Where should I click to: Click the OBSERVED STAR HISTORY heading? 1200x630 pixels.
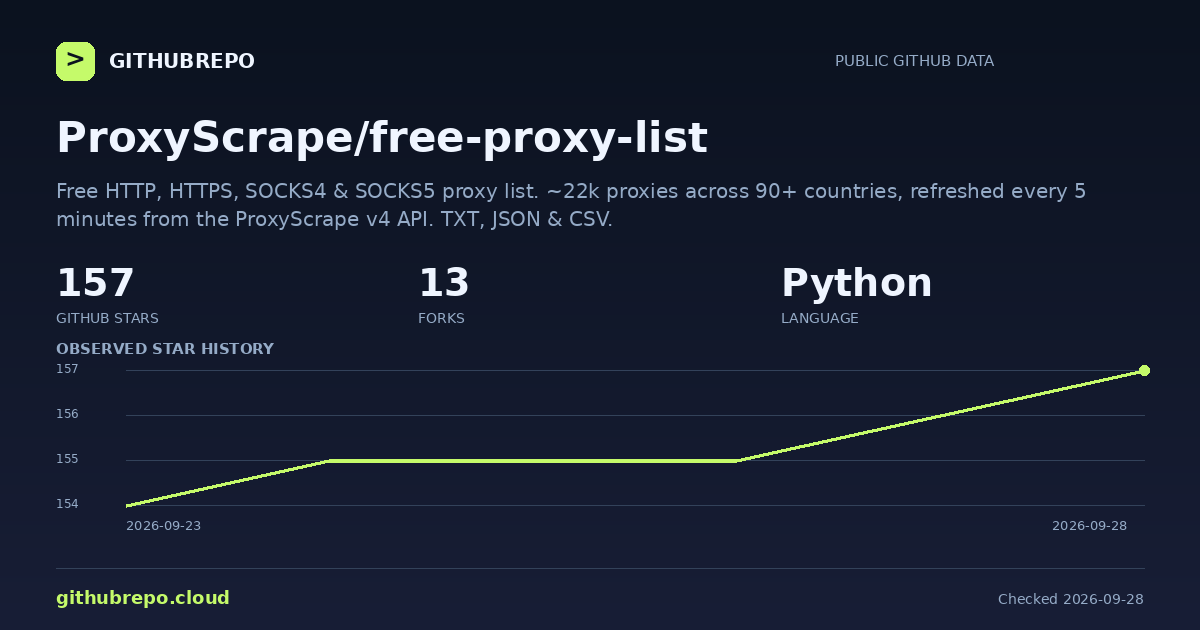[x=165, y=349]
